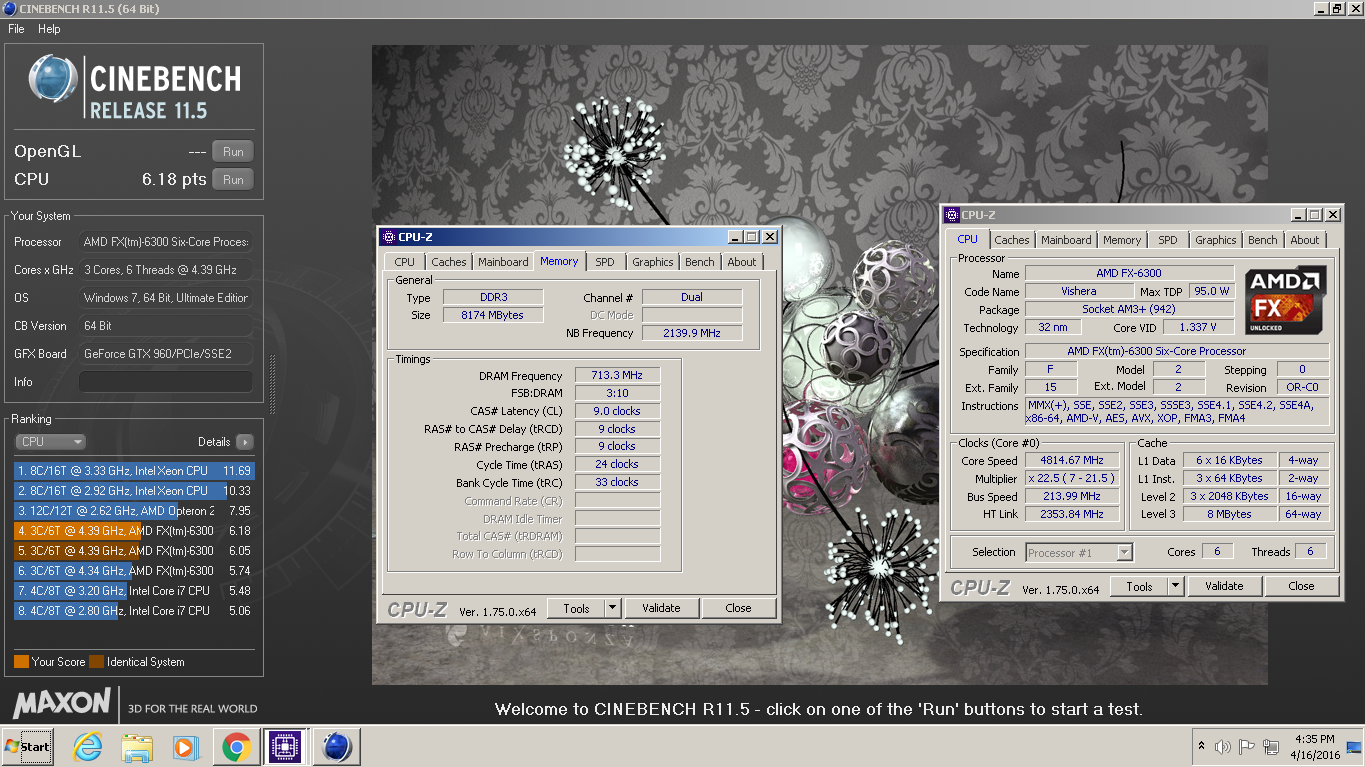
Task: Select ranking entry 12C/12T @ 2.62 GHz Opteron
Action: [134, 511]
